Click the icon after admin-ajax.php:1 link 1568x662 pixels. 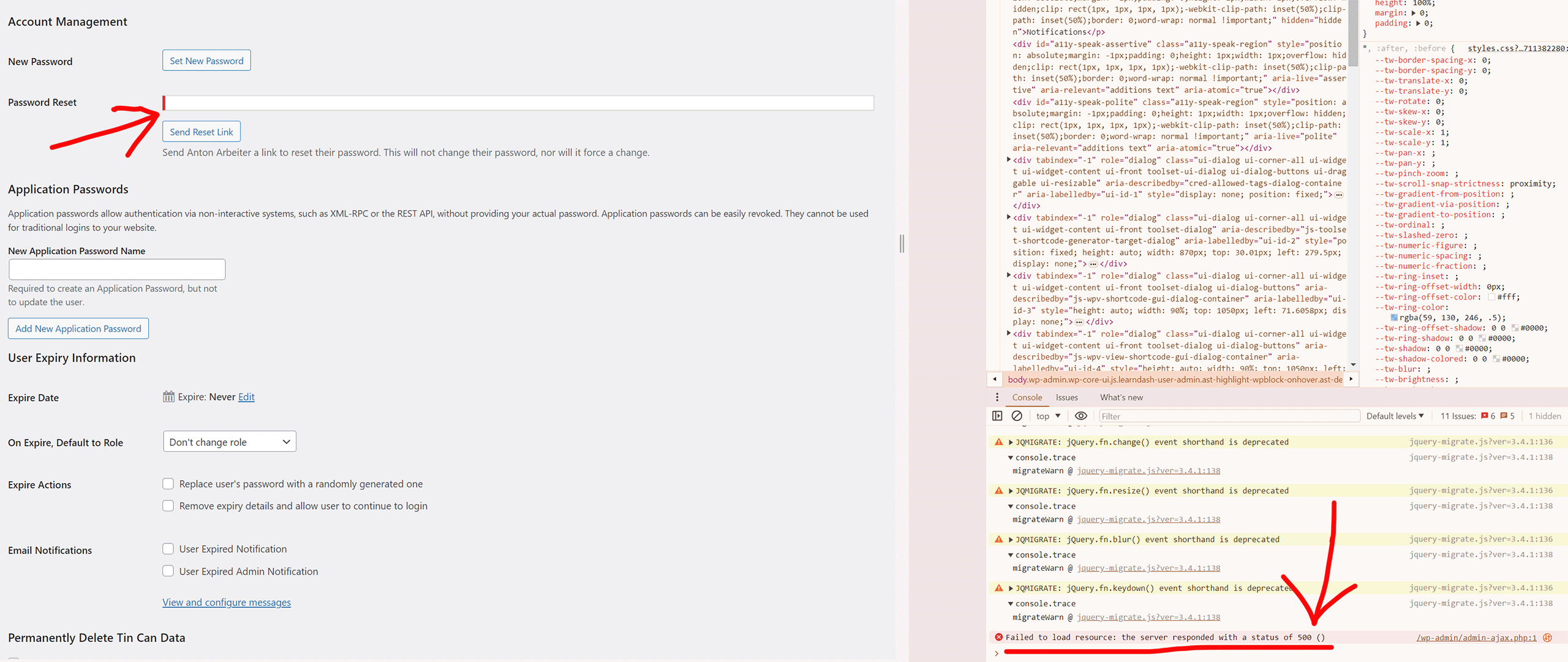pyautogui.click(x=1548, y=638)
